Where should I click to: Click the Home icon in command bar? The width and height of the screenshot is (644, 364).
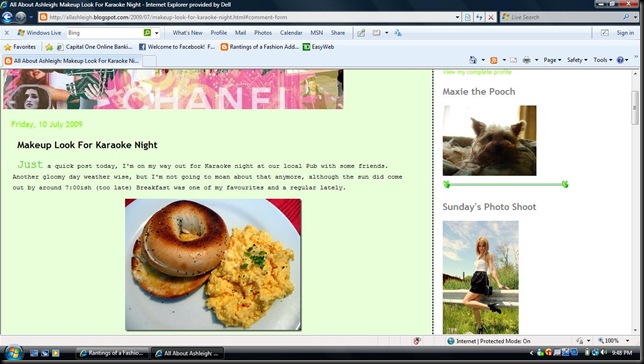pyautogui.click(x=473, y=60)
